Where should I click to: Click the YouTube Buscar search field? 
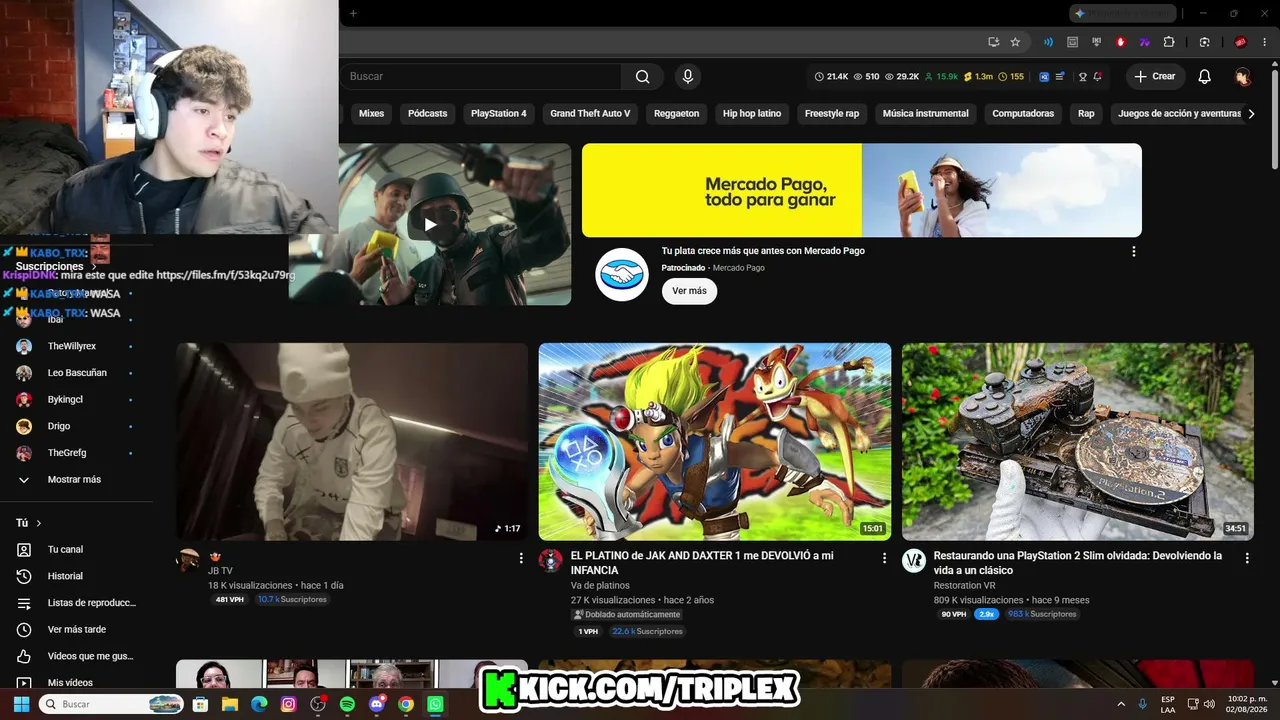[480, 76]
